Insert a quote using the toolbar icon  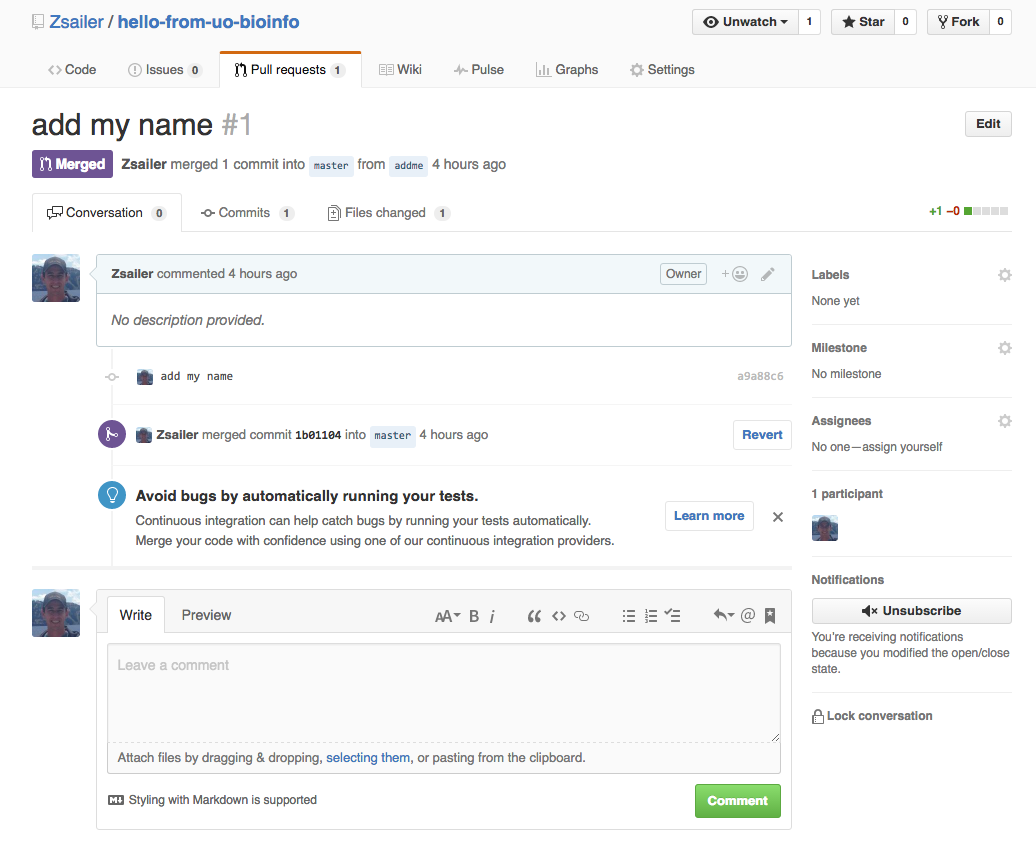tap(534, 616)
